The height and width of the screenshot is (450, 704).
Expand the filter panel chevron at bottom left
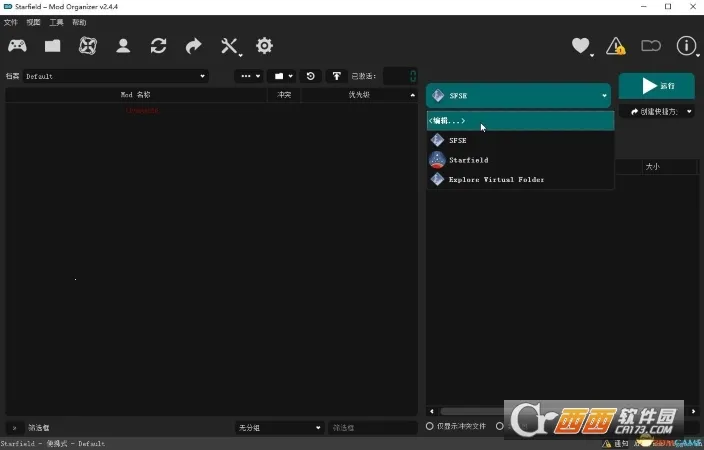[14, 428]
